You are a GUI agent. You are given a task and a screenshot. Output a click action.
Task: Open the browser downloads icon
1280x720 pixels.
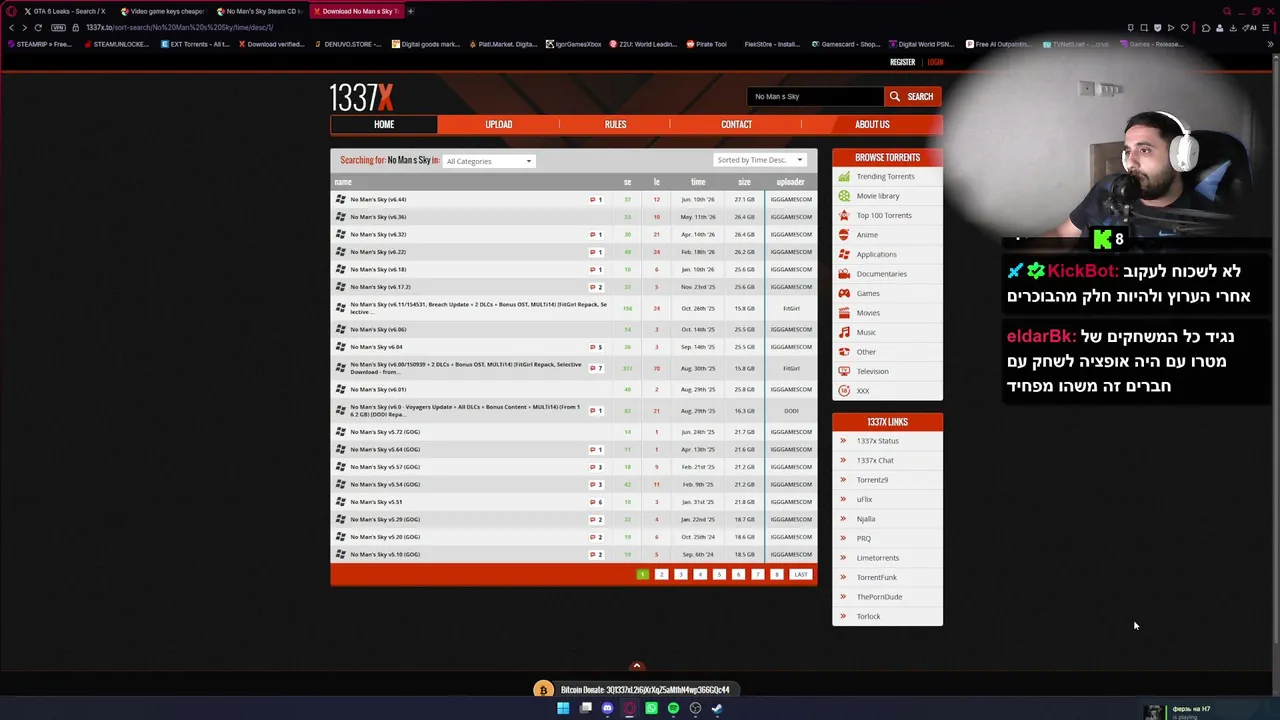[1233, 27]
